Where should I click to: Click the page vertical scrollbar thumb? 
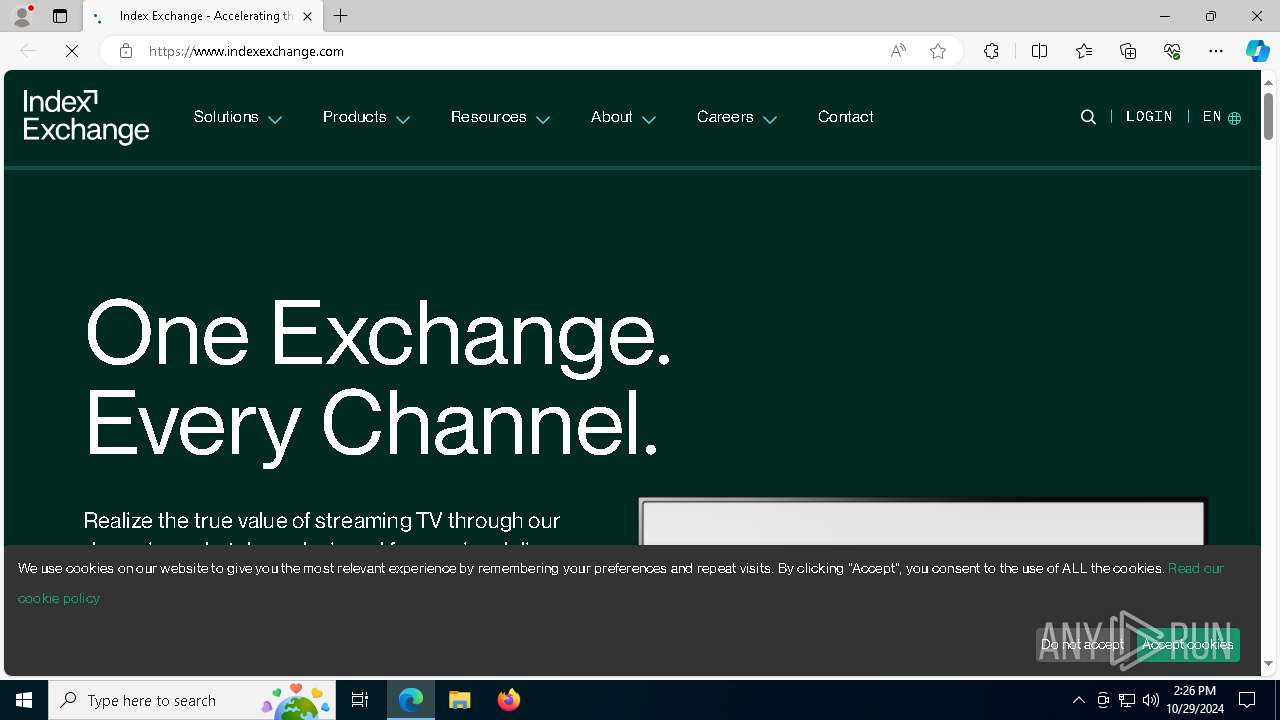[1268, 116]
